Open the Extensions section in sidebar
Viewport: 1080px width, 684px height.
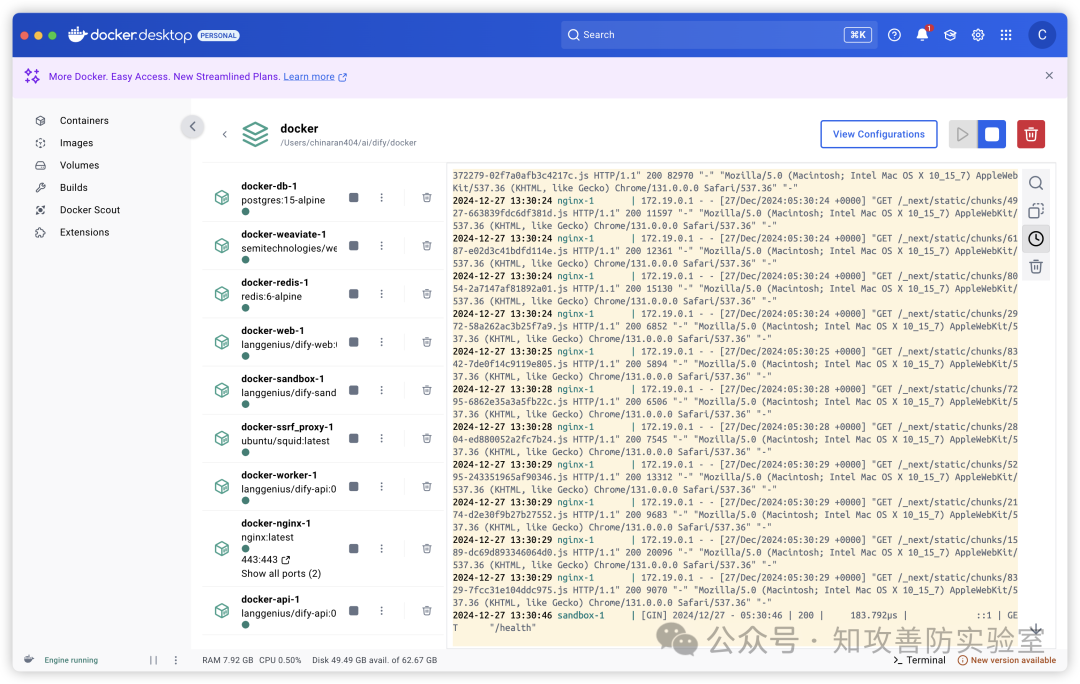coord(84,232)
